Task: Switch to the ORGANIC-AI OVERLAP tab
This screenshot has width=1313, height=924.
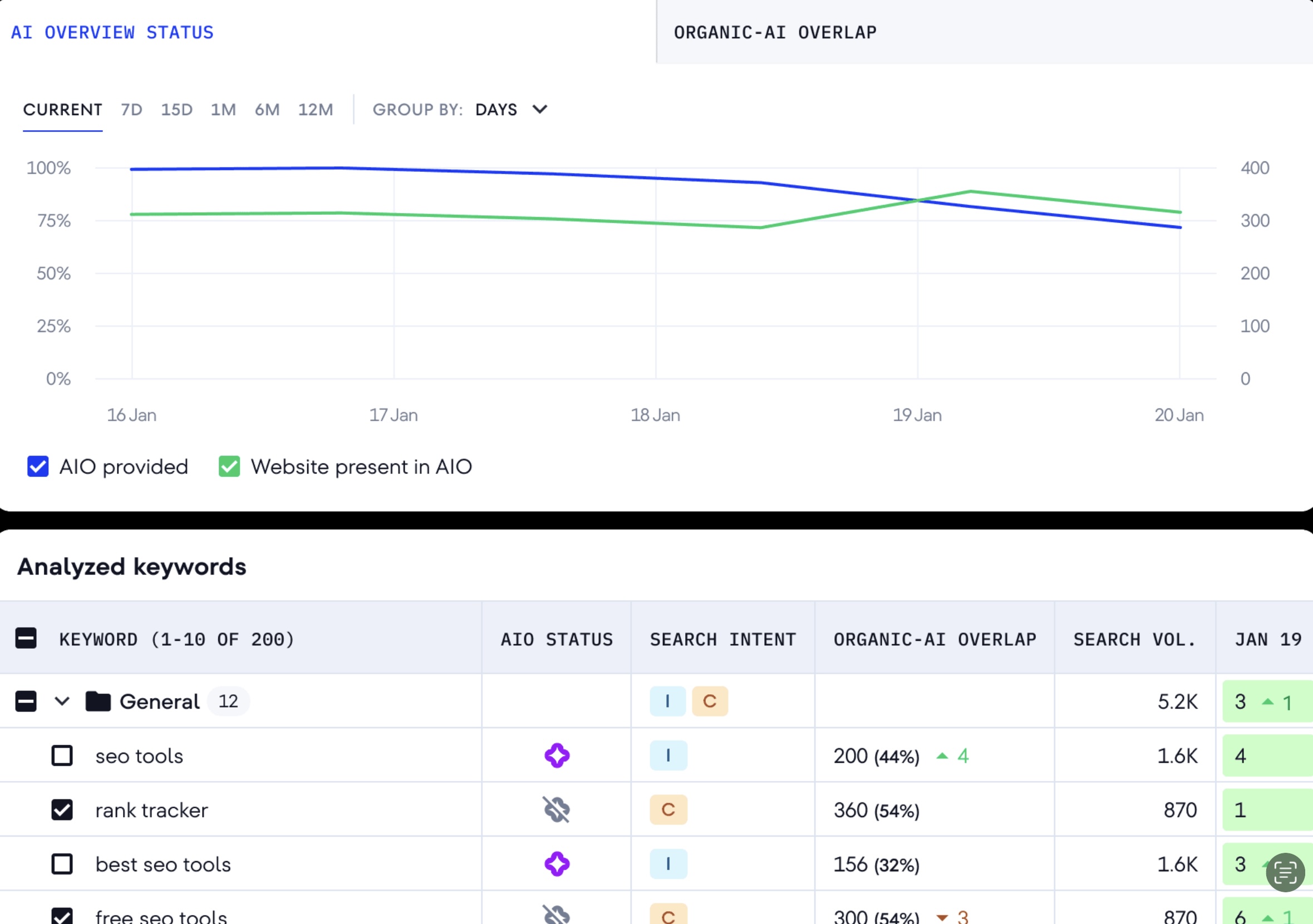Action: [775, 33]
